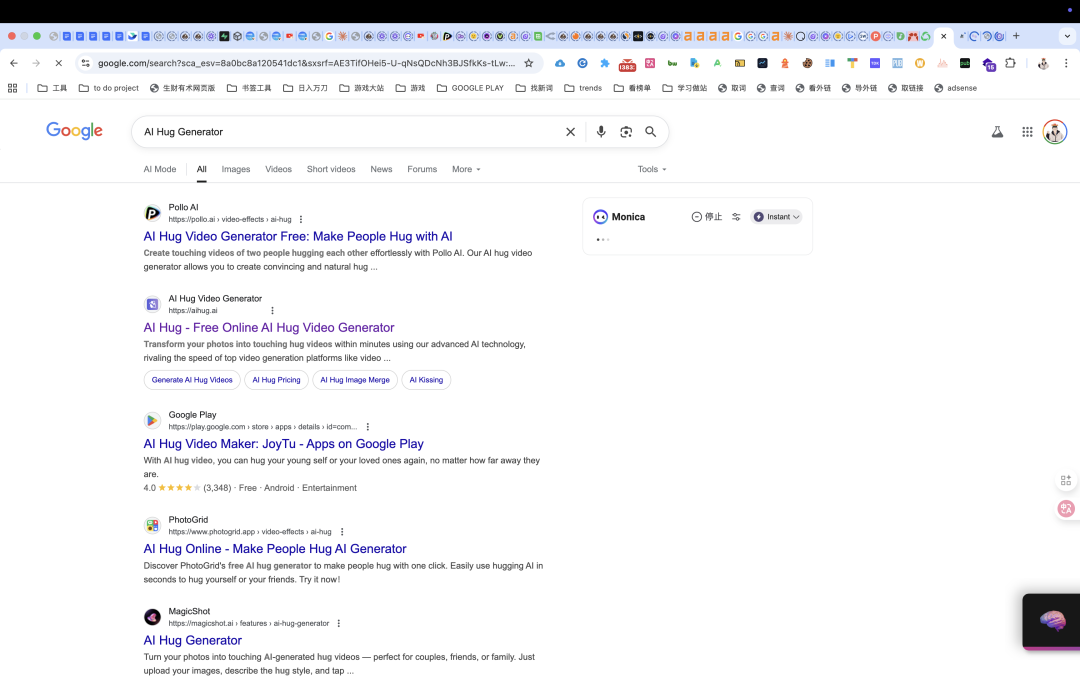This screenshot has width=1080, height=698.
Task: Click Generate AI Hug Videos sitelink chip
Action: click(x=192, y=380)
